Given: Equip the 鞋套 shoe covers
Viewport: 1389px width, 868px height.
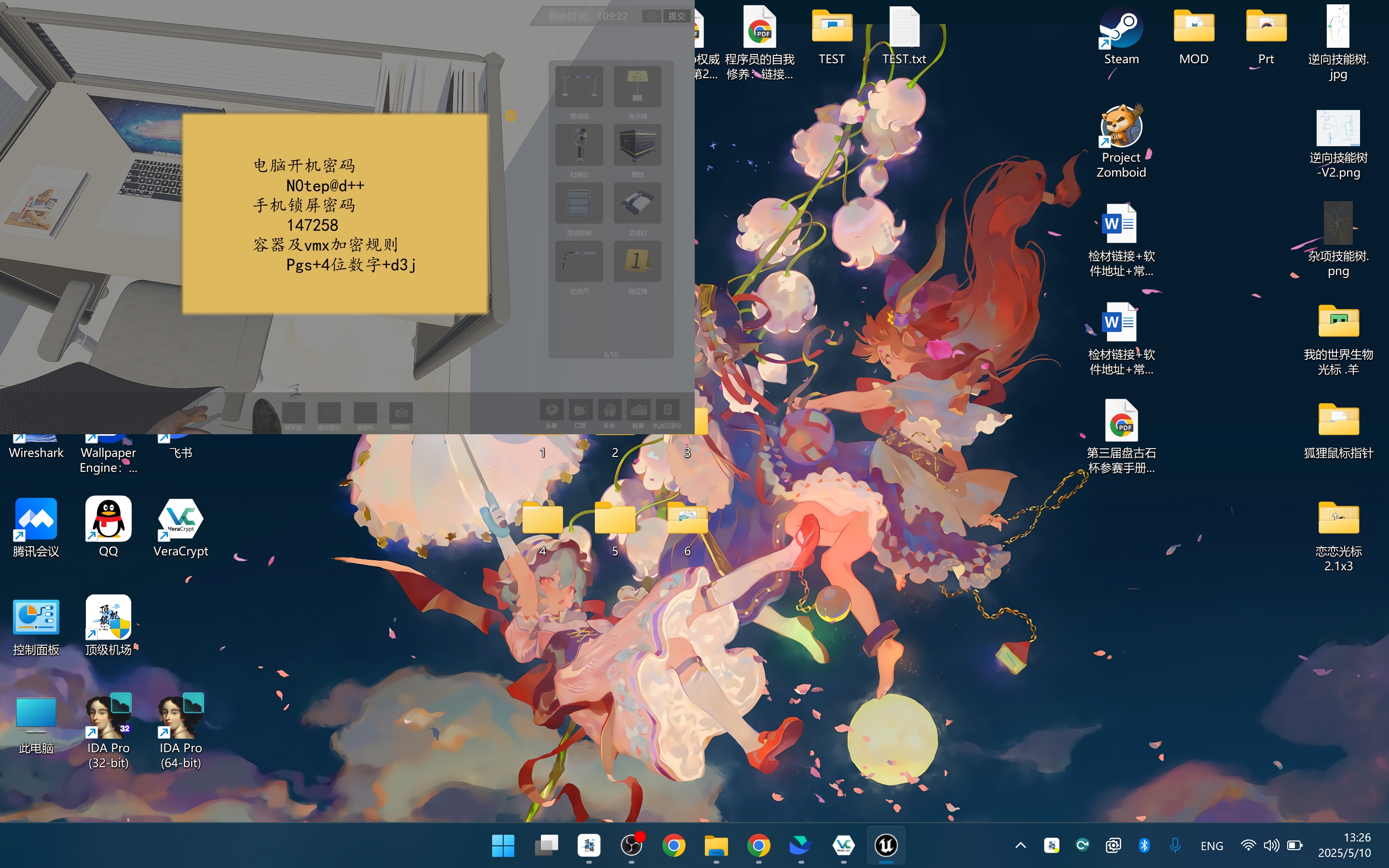Looking at the screenshot, I should point(638,410).
